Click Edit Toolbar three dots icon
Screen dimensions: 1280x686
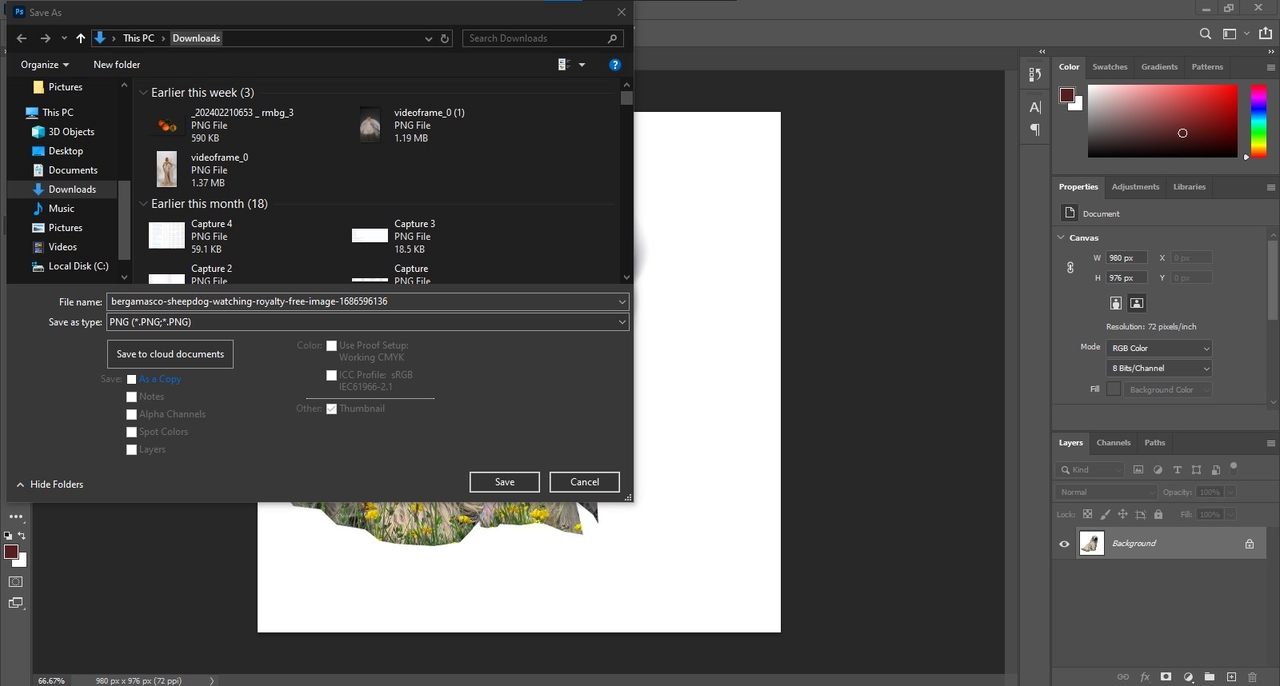pos(16,517)
